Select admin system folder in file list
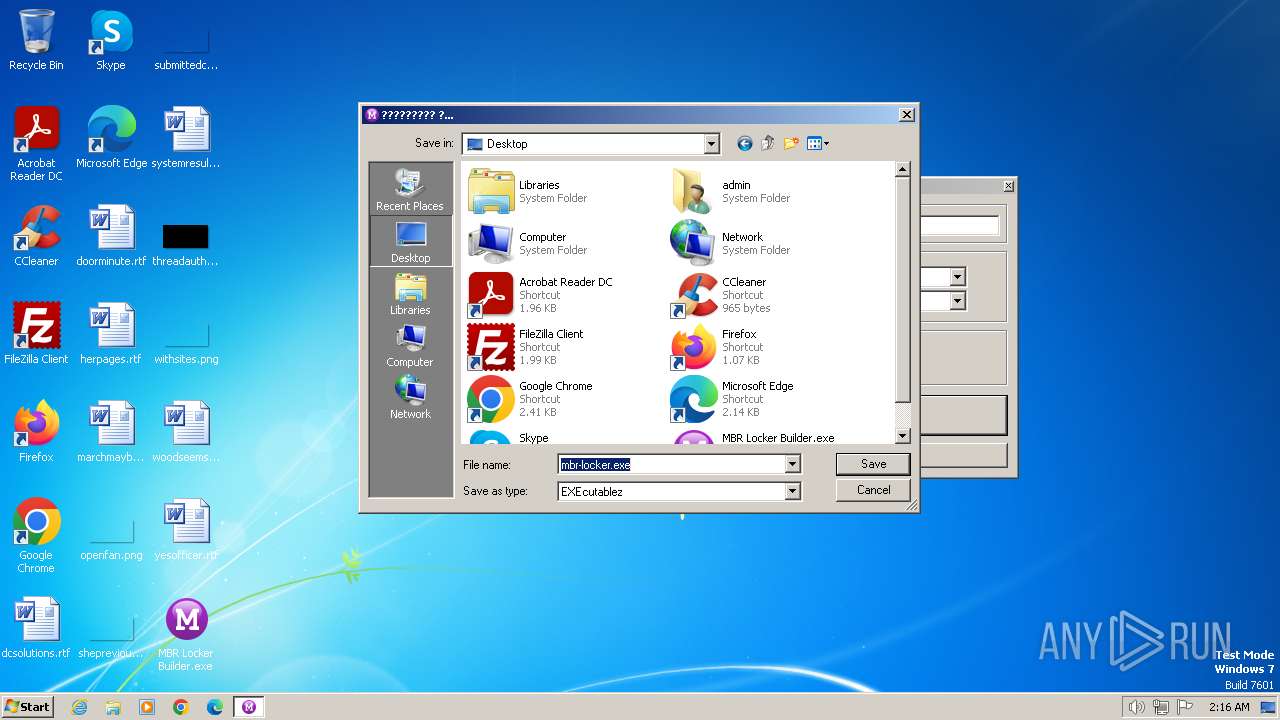This screenshot has width=1280, height=720. click(729, 191)
